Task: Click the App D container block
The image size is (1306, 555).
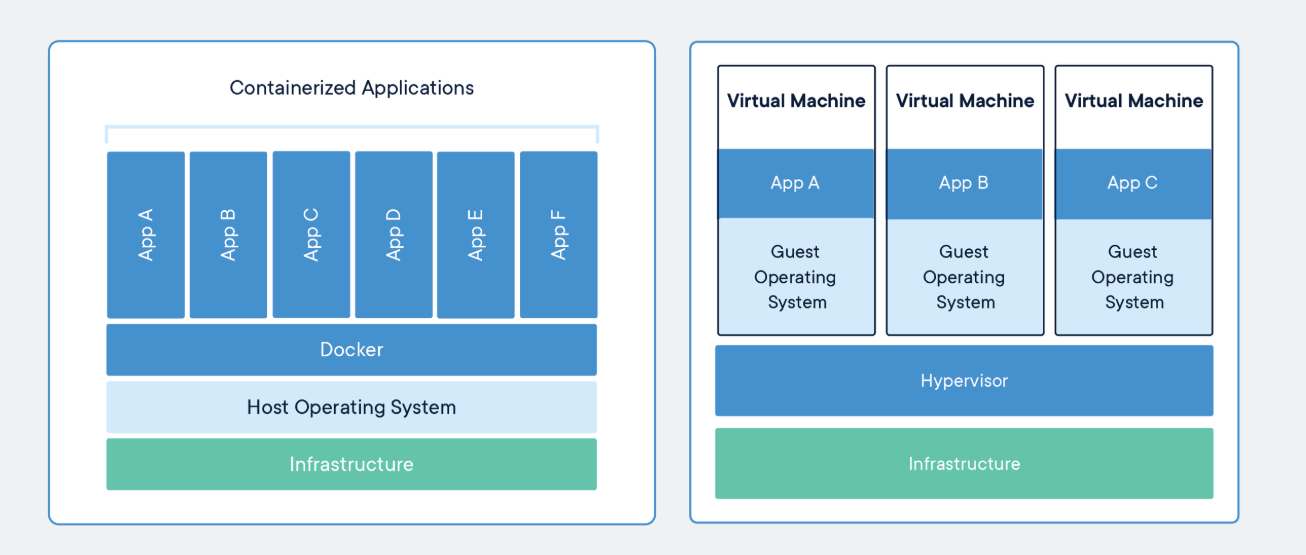Action: 394,235
